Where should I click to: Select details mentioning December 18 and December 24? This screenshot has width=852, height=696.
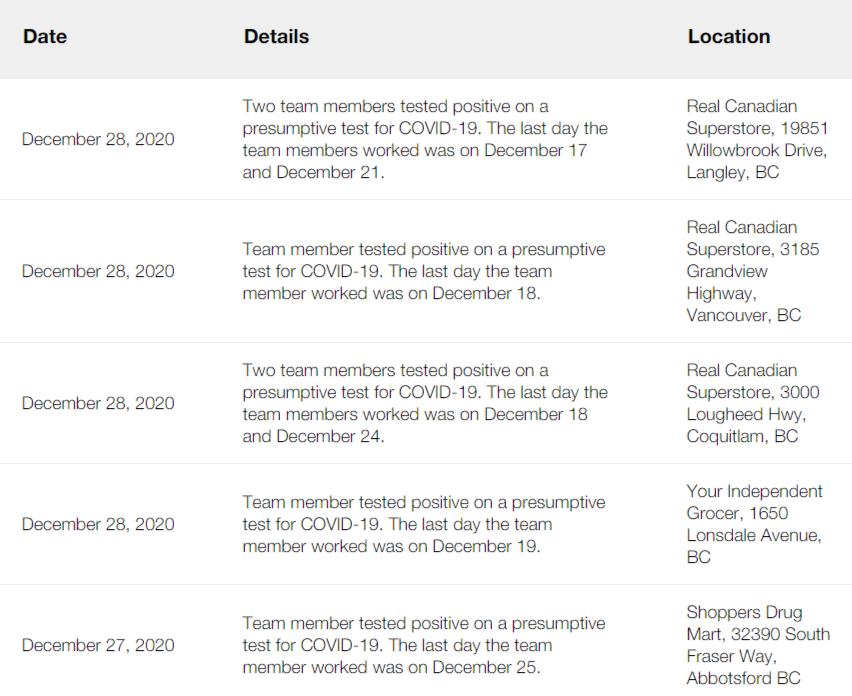pos(424,403)
